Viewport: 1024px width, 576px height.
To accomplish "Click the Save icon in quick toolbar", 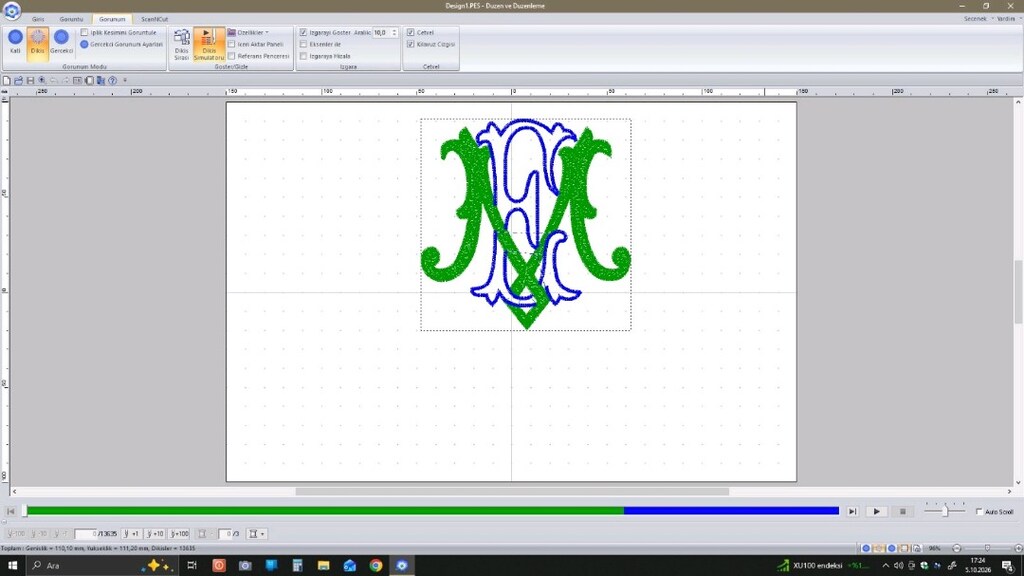I will 30,80.
